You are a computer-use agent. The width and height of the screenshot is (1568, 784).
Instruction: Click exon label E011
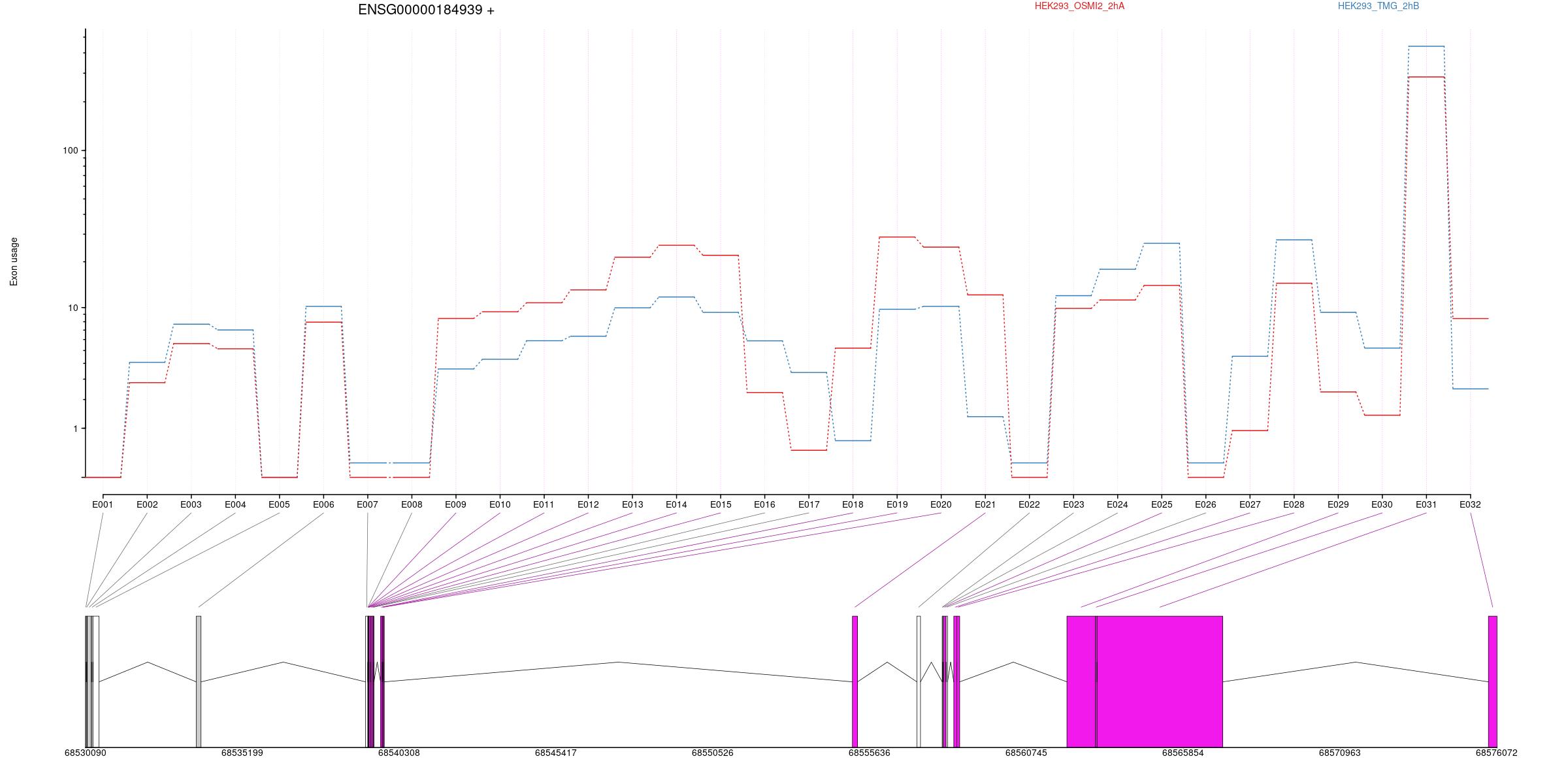544,504
